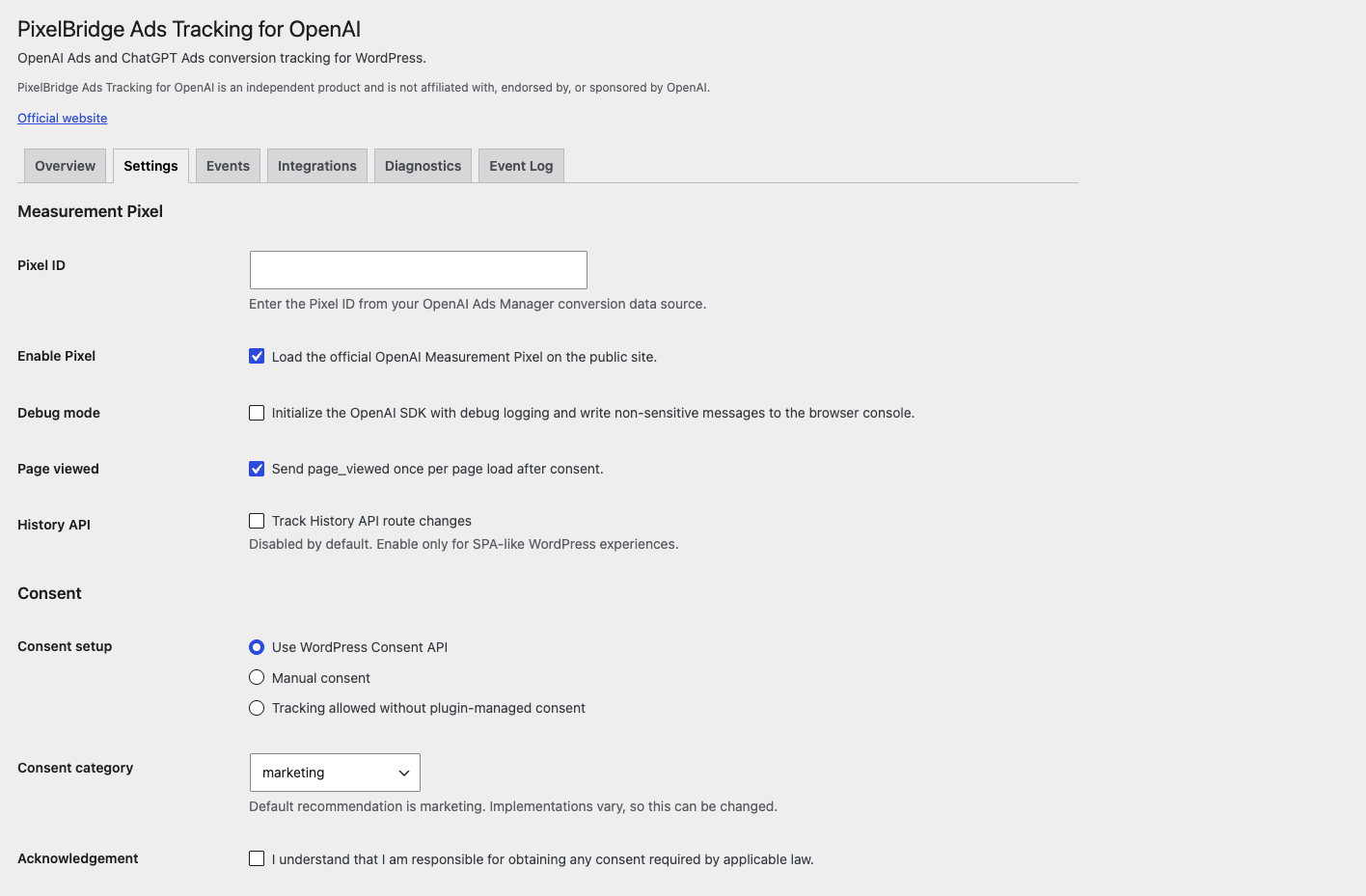This screenshot has height=896, width=1366.
Task: Click the History API row label
Action: [54, 525]
